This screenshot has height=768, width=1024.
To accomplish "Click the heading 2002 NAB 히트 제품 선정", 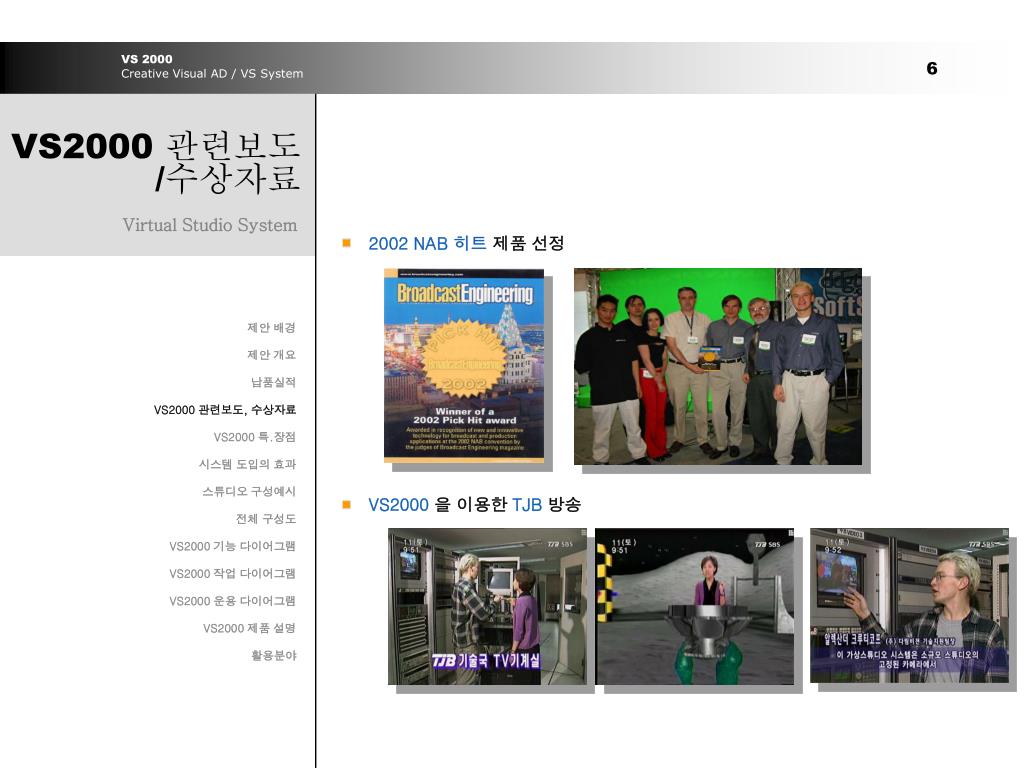I will coord(466,244).
